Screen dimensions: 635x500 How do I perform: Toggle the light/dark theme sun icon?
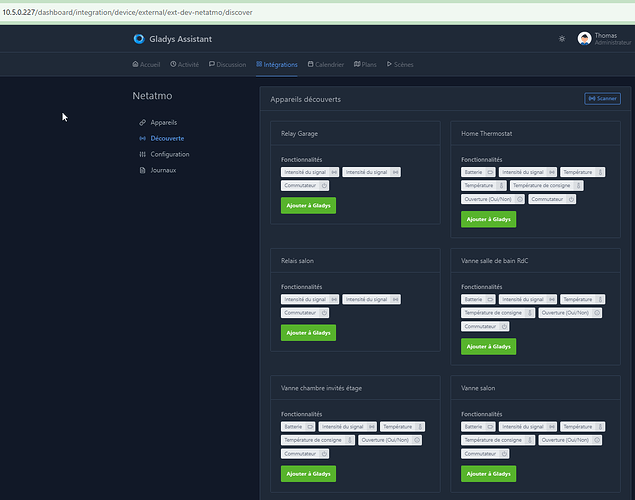tap(562, 39)
